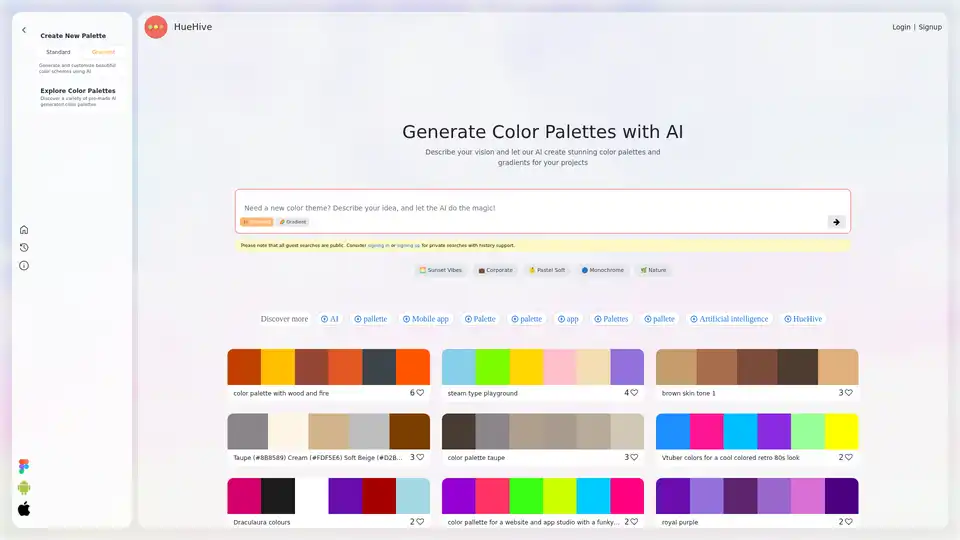Image resolution: width=960 pixels, height=540 pixels.
Task: Open the Home icon in the sidebar
Action: pyautogui.click(x=24, y=229)
